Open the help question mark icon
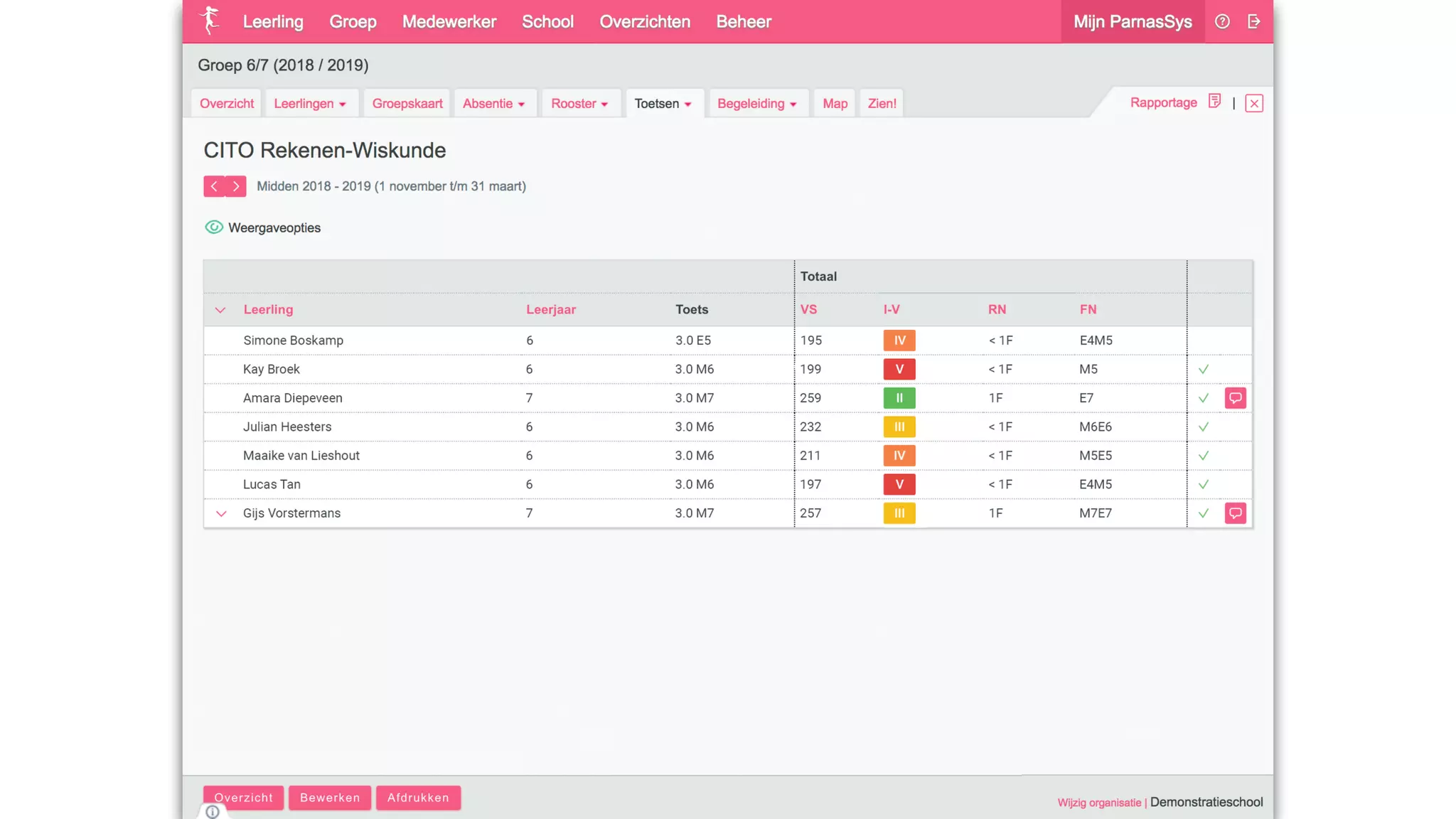 [1222, 21]
